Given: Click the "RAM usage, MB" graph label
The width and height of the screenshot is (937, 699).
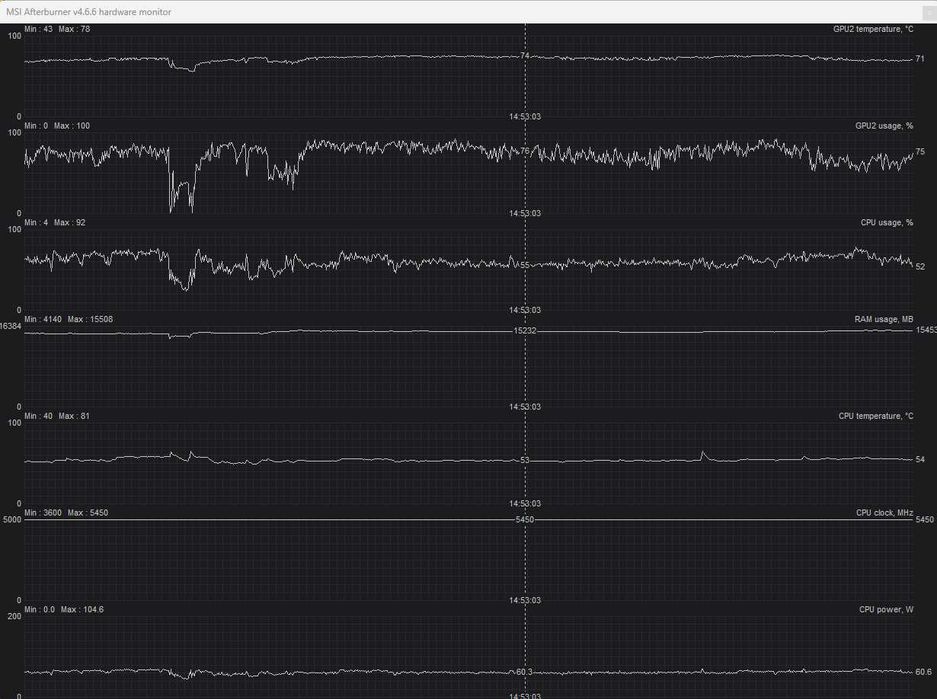Looking at the screenshot, I should tap(884, 320).
